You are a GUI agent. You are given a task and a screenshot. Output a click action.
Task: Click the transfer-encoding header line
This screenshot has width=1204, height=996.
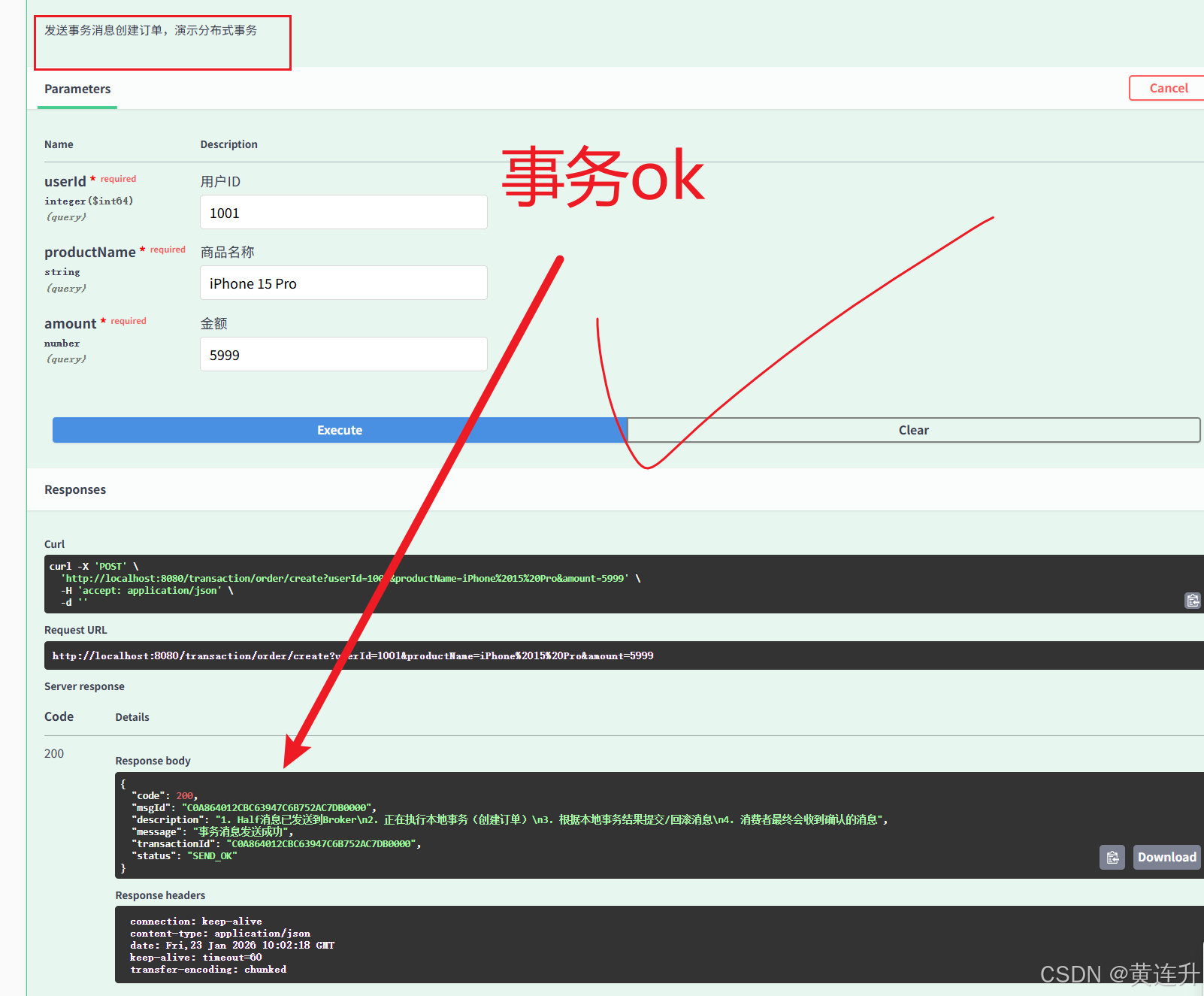[x=208, y=970]
